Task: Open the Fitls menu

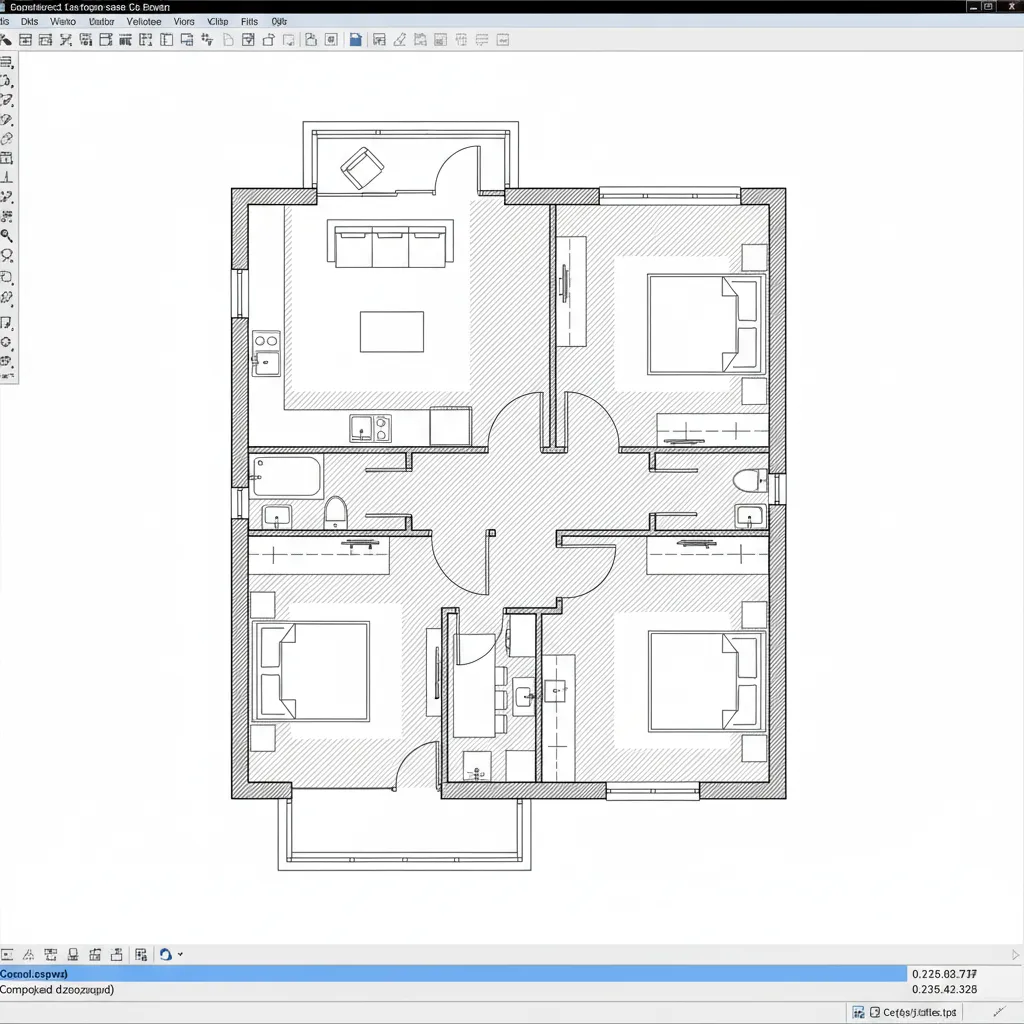Action: tap(249, 20)
